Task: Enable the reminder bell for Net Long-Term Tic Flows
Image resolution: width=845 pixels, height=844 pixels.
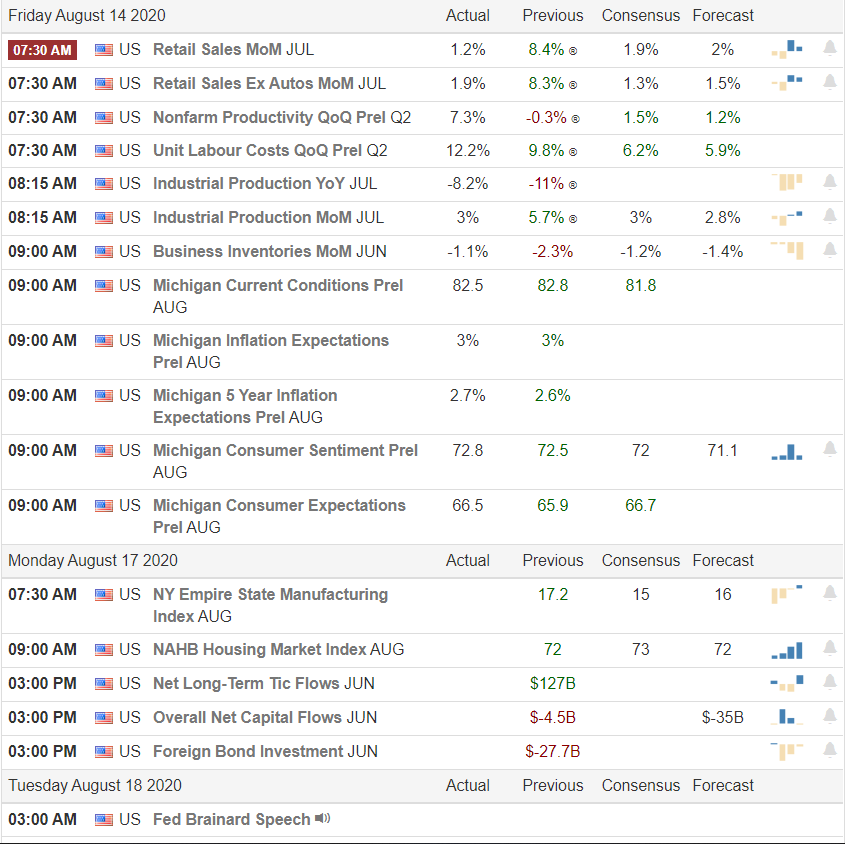Action: [830, 683]
